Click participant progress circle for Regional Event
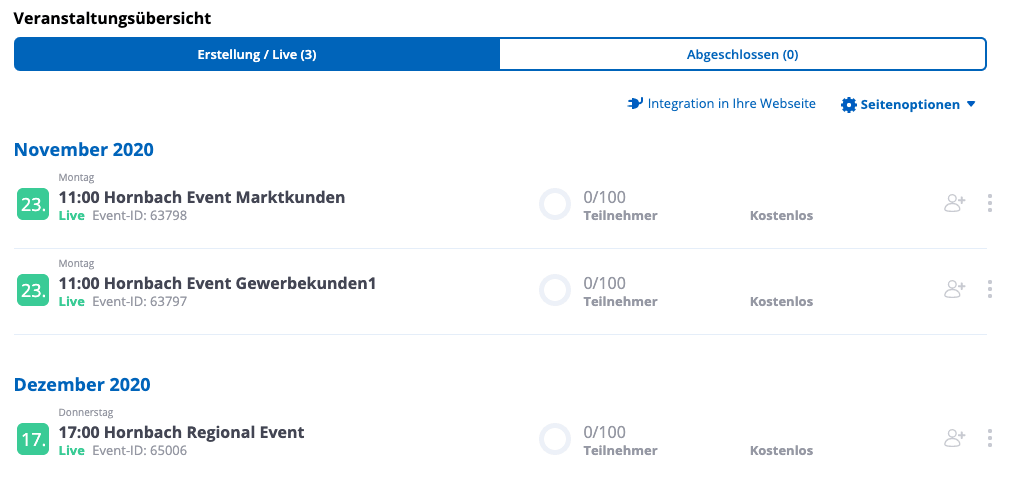Screen dimensions: 1012x479 point(555,439)
